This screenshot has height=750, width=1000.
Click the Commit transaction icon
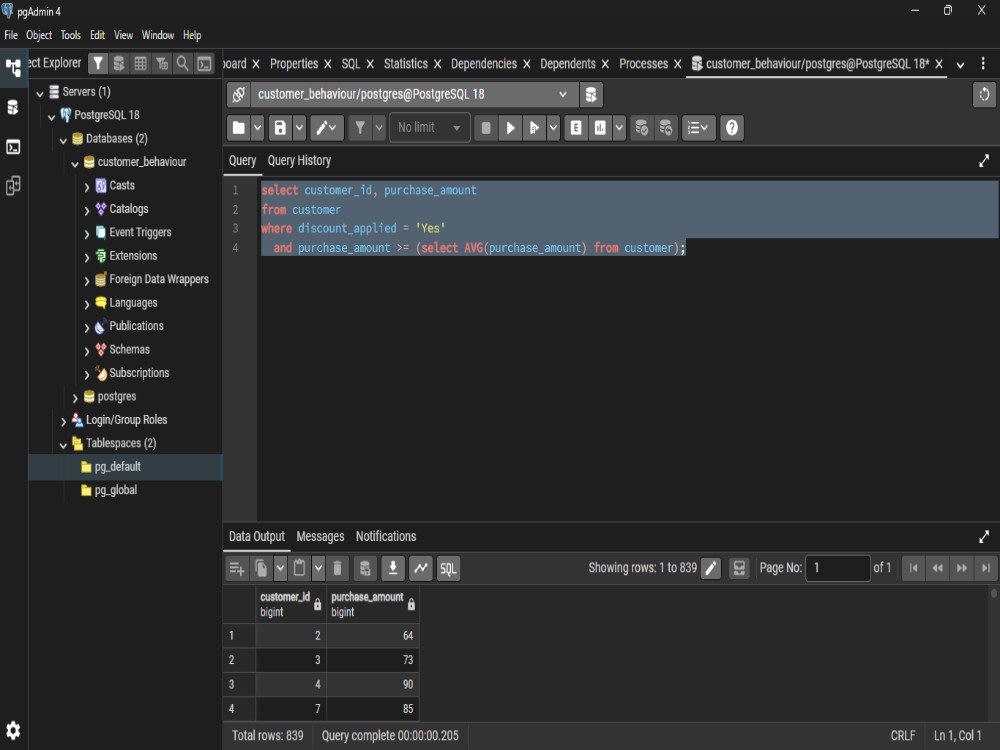[x=642, y=128]
